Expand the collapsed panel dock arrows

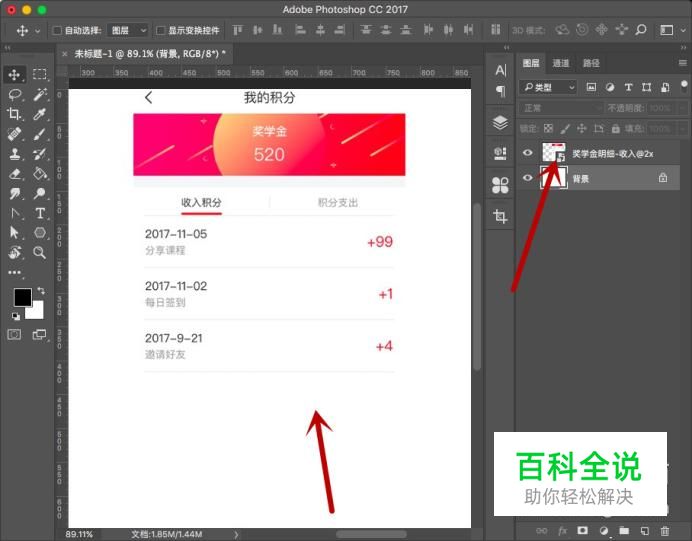pos(507,47)
